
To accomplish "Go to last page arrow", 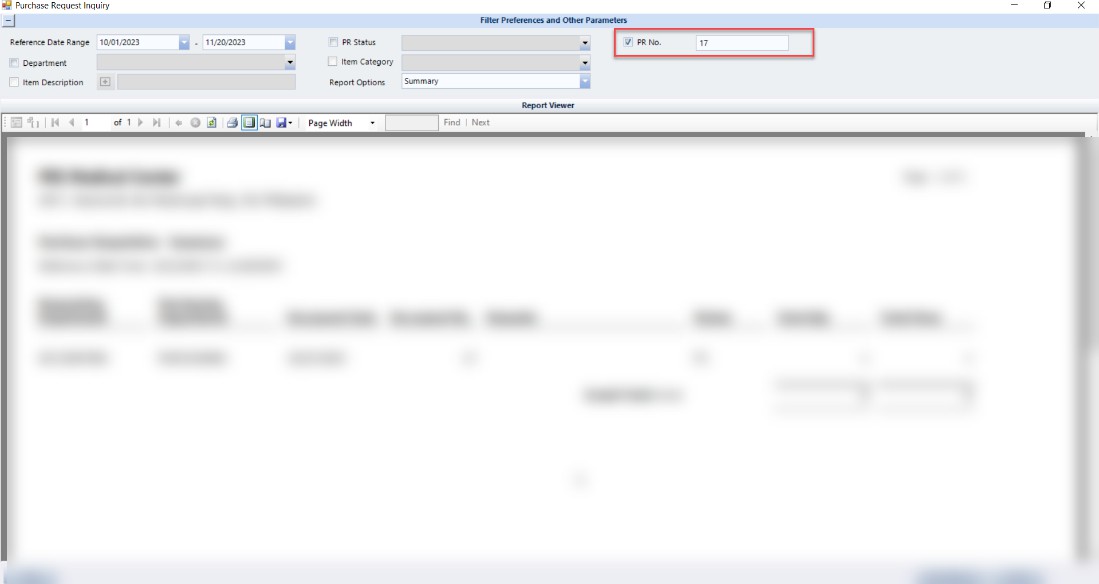I will coord(156,123).
